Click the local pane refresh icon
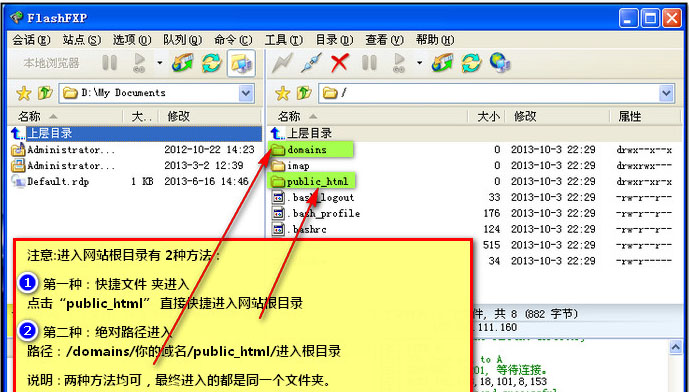The image size is (689, 392). point(212,63)
